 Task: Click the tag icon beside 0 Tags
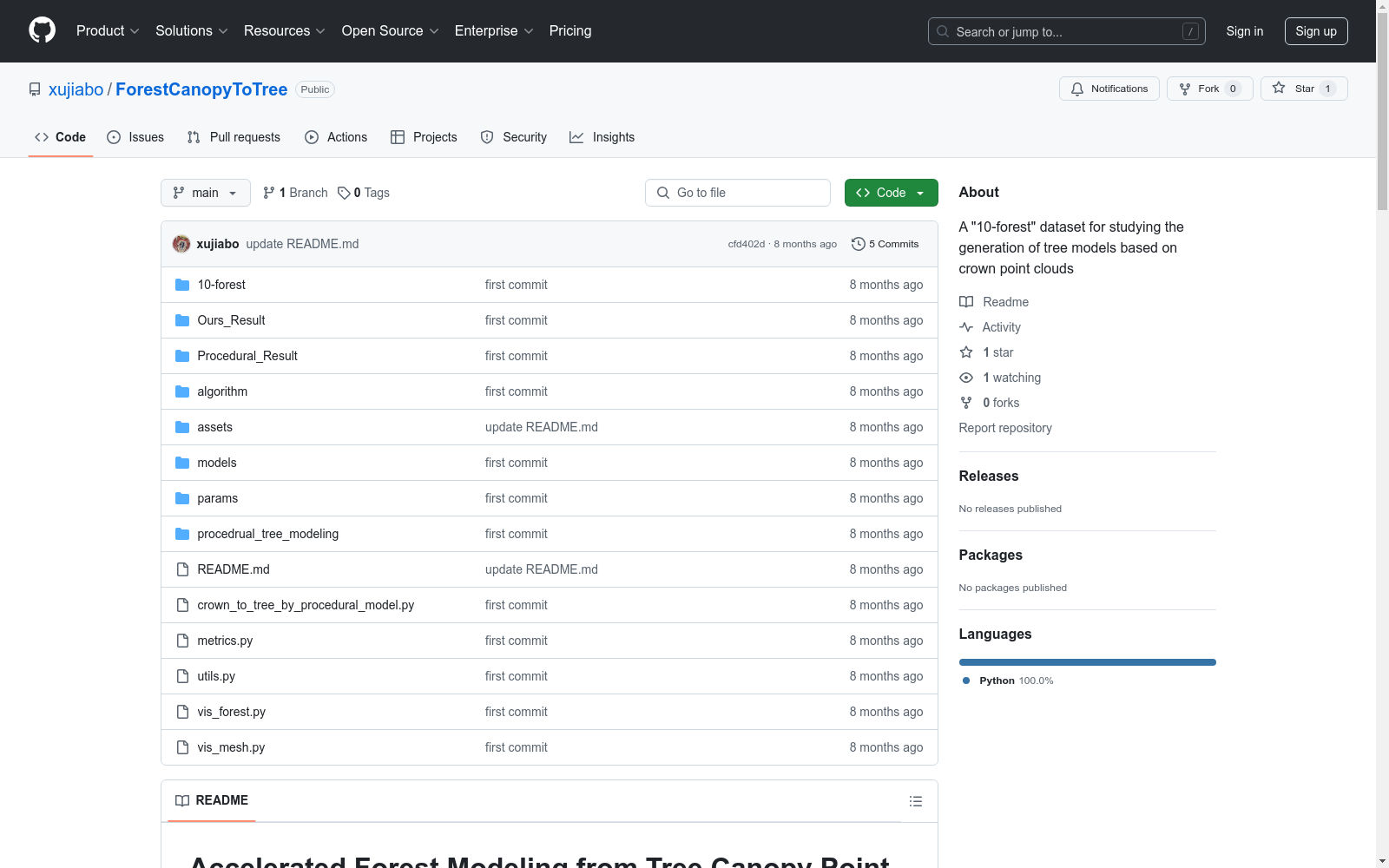click(344, 193)
